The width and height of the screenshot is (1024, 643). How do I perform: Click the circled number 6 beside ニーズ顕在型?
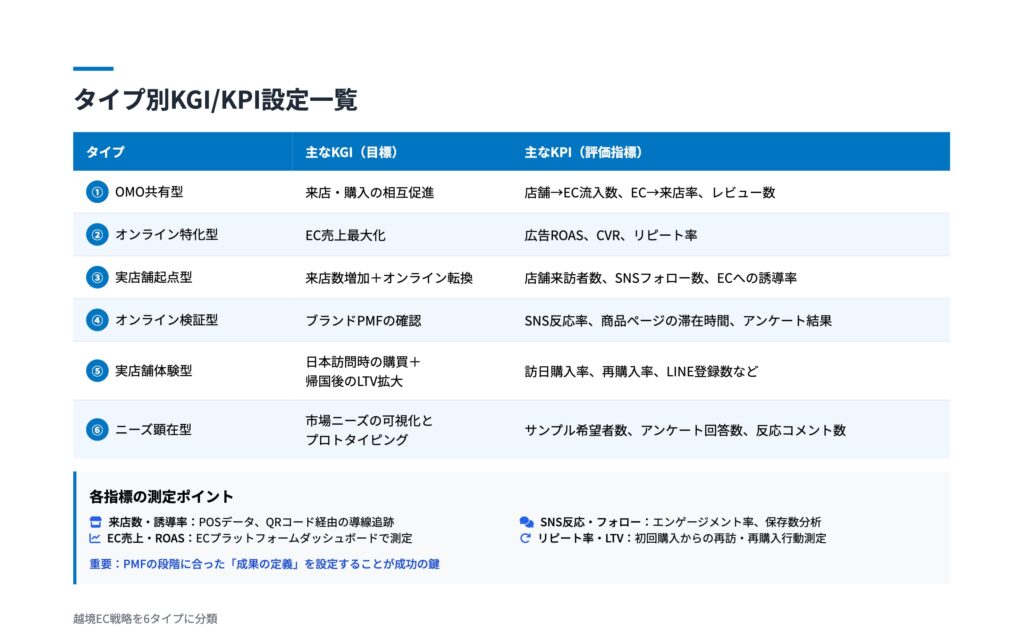(x=96, y=430)
